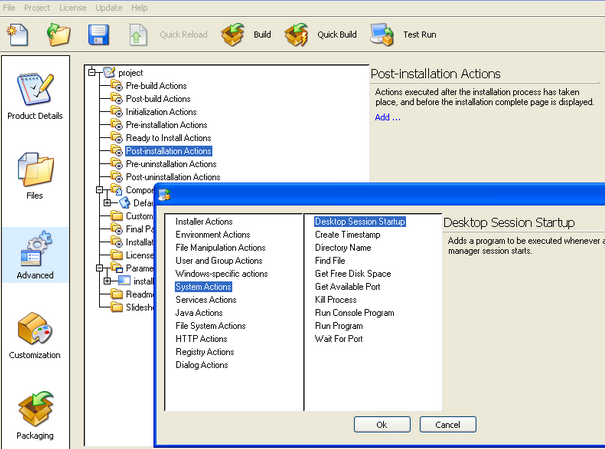The height and width of the screenshot is (449, 605).
Task: Select Find File action
Action: [330, 261]
